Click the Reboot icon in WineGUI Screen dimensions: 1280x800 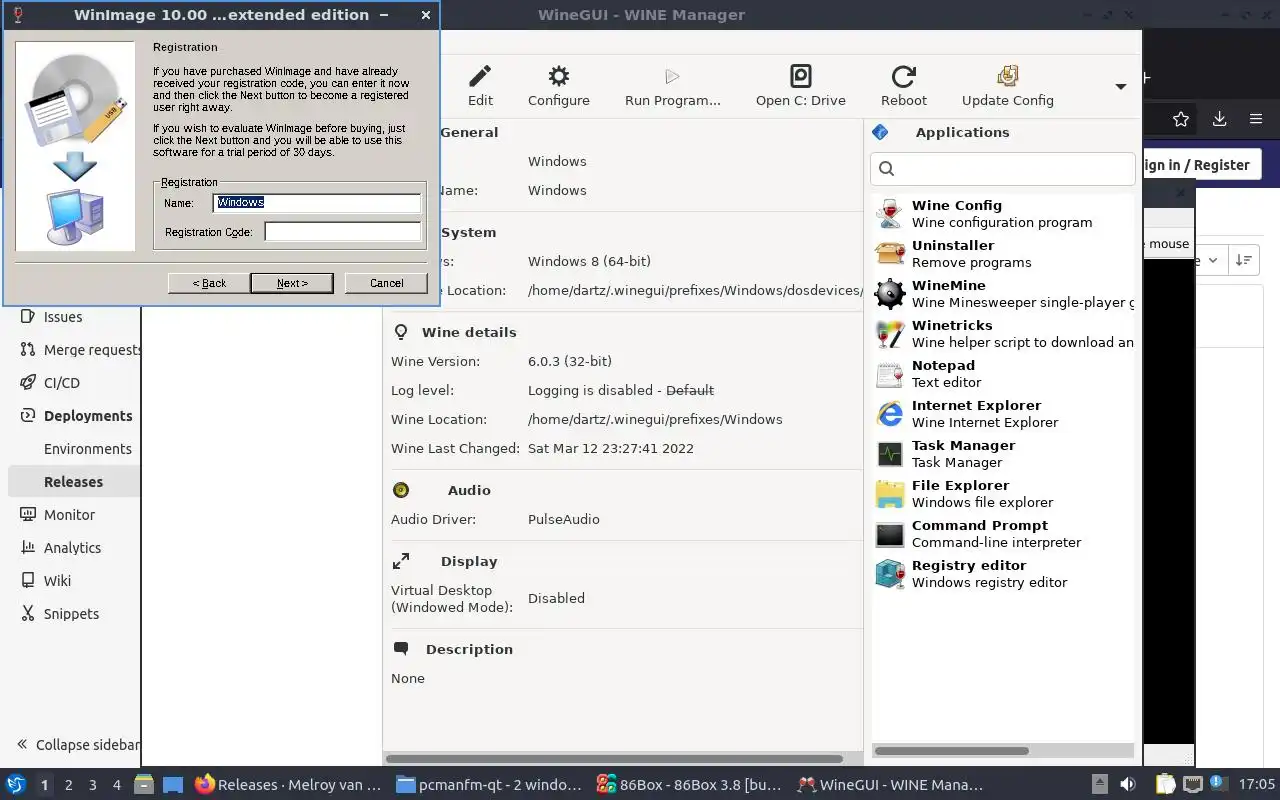click(x=904, y=77)
